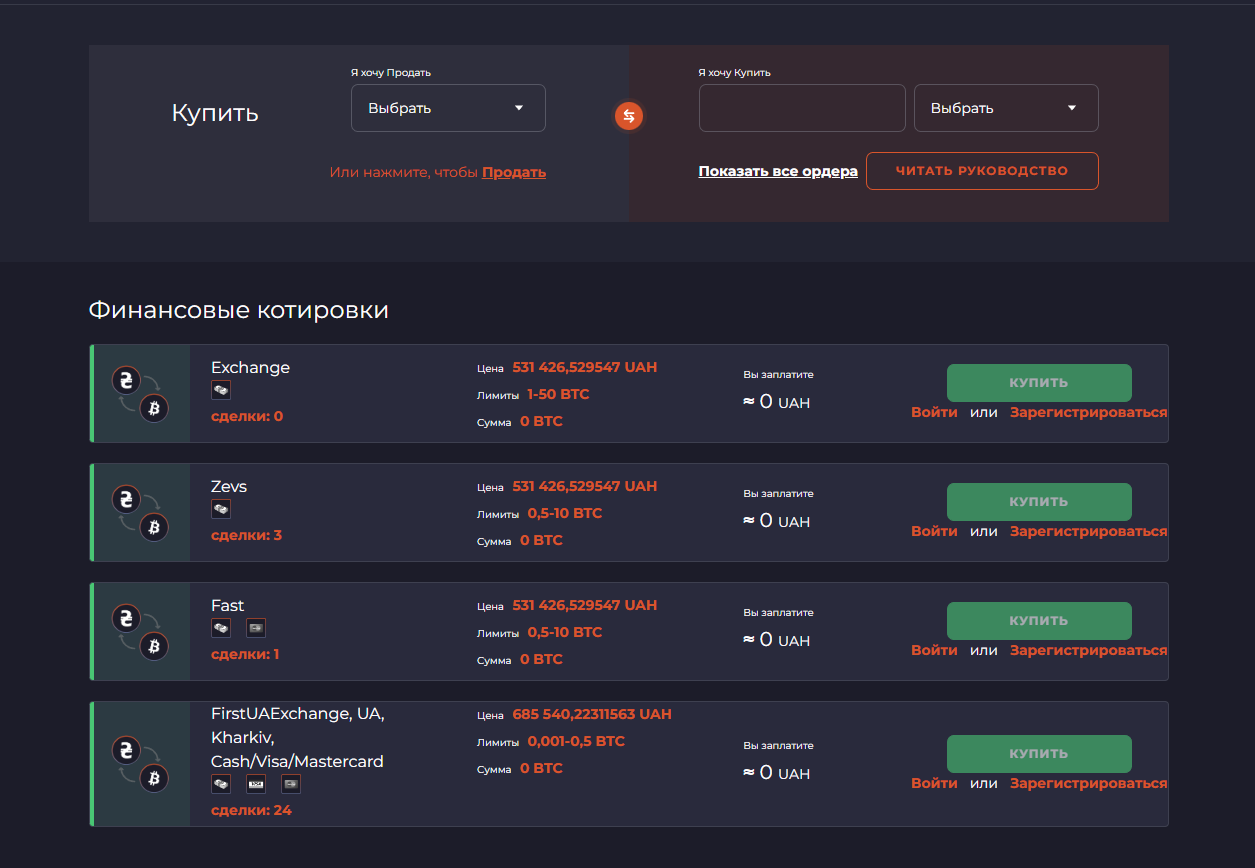Click the Продать link
Viewport: 1255px width, 868px height.
513,172
